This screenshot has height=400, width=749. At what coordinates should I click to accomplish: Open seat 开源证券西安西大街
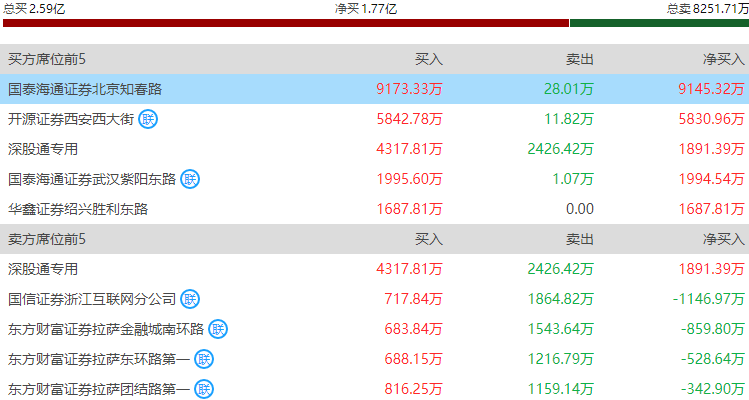click(x=71, y=119)
